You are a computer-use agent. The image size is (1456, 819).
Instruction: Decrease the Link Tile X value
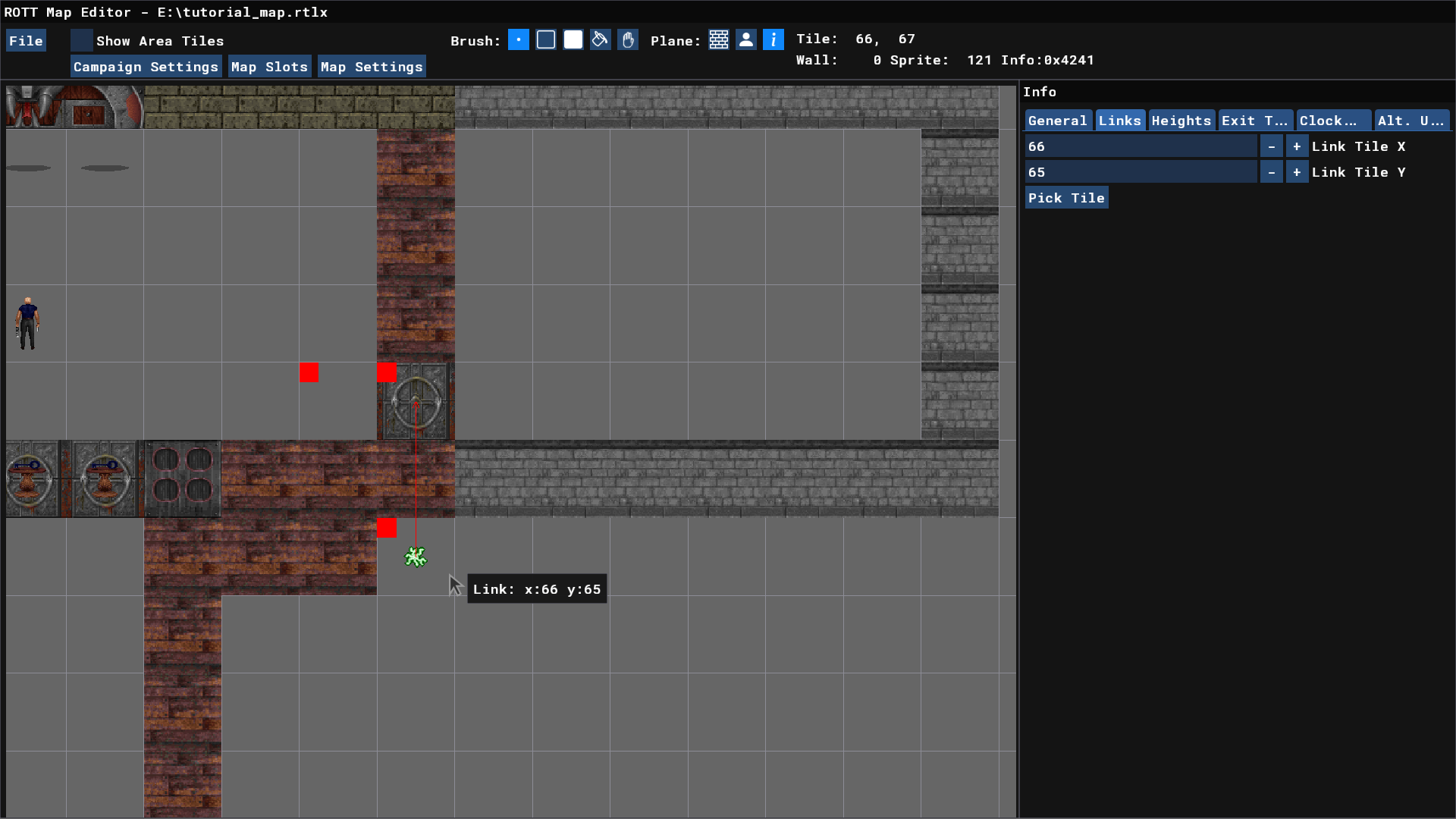[1272, 146]
